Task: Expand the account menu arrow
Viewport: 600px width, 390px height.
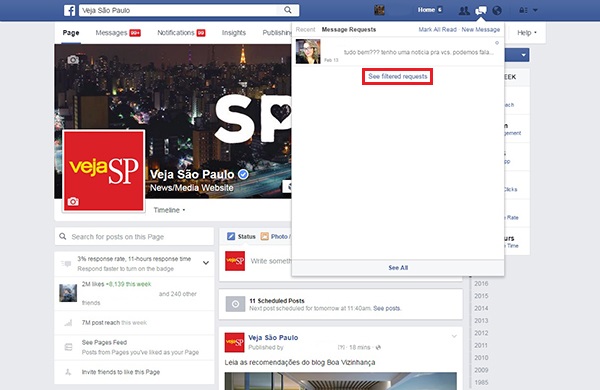Action: [x=535, y=10]
